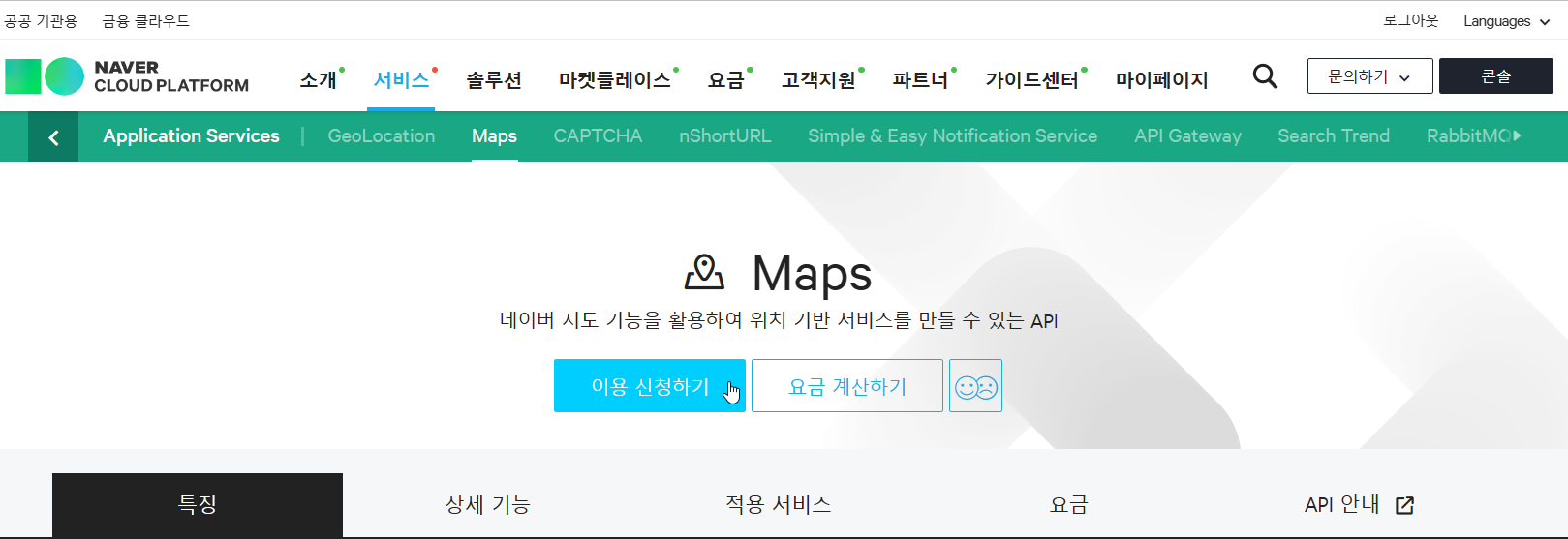Viewport: 1568px width, 539px height.
Task: Go to 마이페이지
Action: coord(1161,79)
